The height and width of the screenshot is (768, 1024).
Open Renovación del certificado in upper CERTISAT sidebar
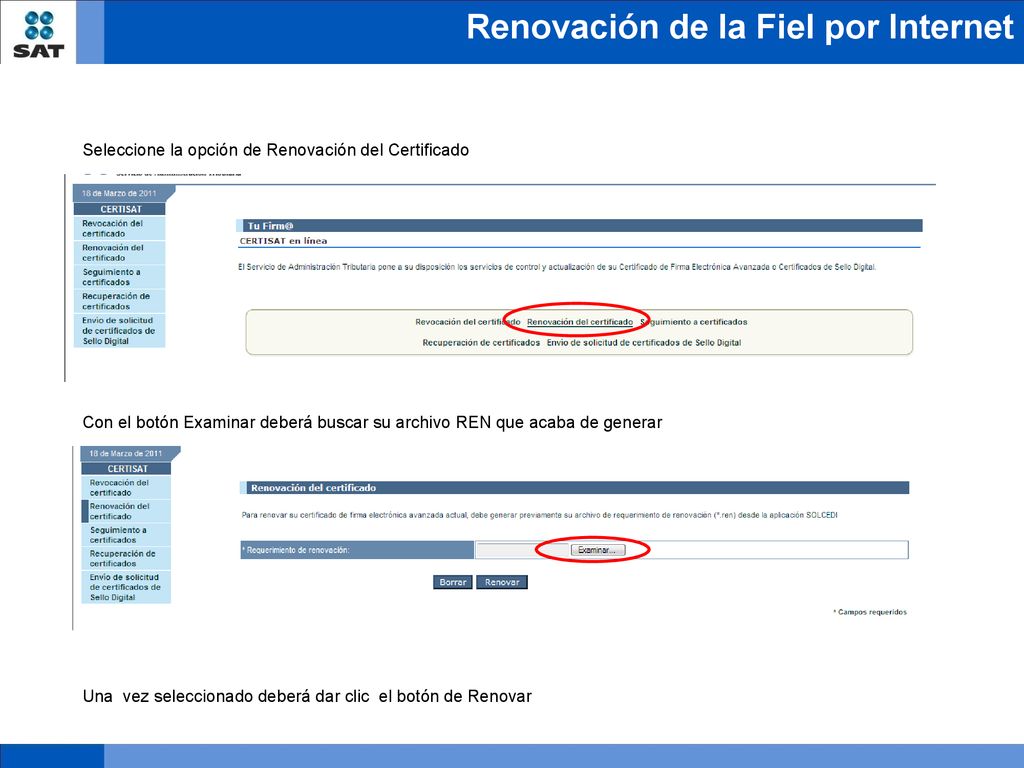[119, 253]
